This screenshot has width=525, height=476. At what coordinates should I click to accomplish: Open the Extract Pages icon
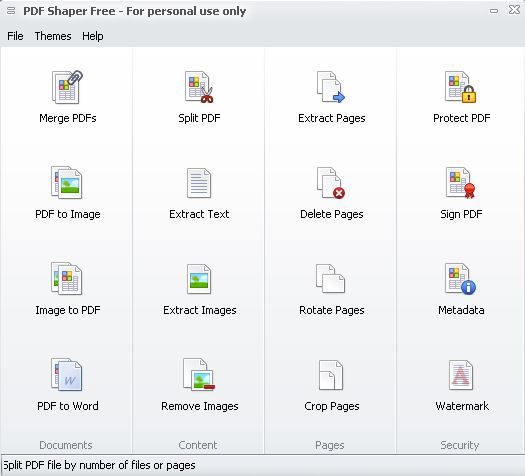331,87
